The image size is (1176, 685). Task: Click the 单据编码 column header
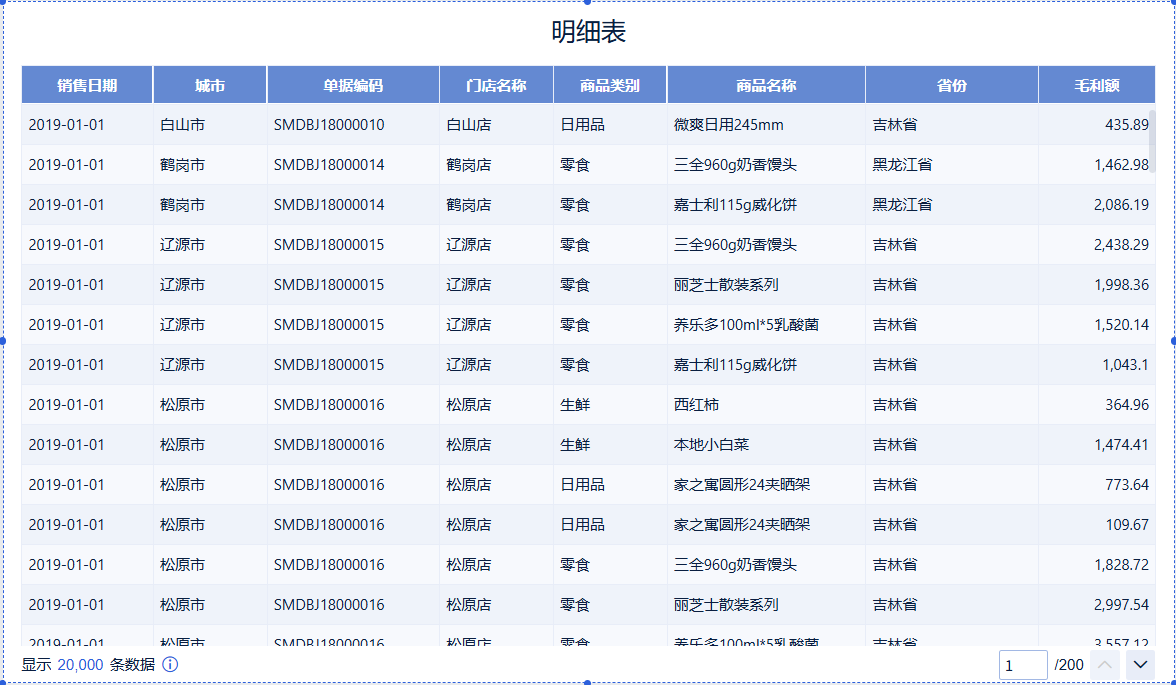[x=352, y=84]
